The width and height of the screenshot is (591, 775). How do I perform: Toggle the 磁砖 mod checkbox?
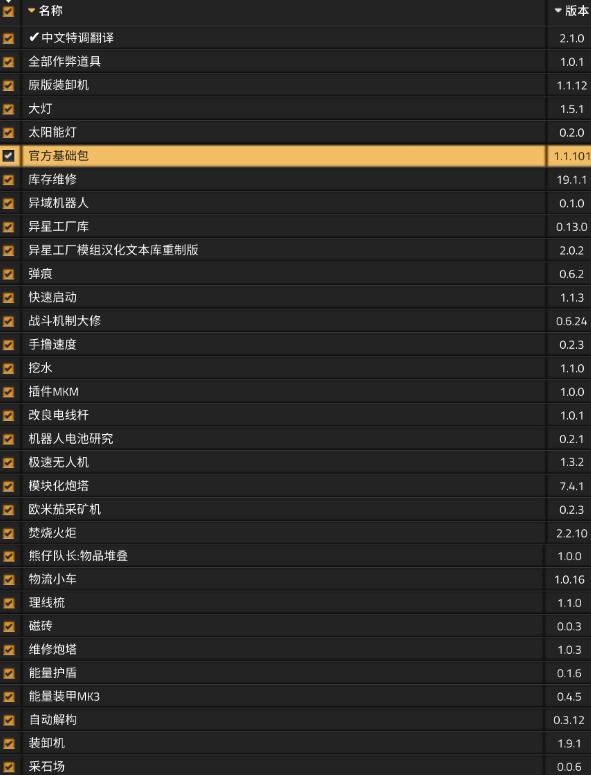click(x=8, y=626)
